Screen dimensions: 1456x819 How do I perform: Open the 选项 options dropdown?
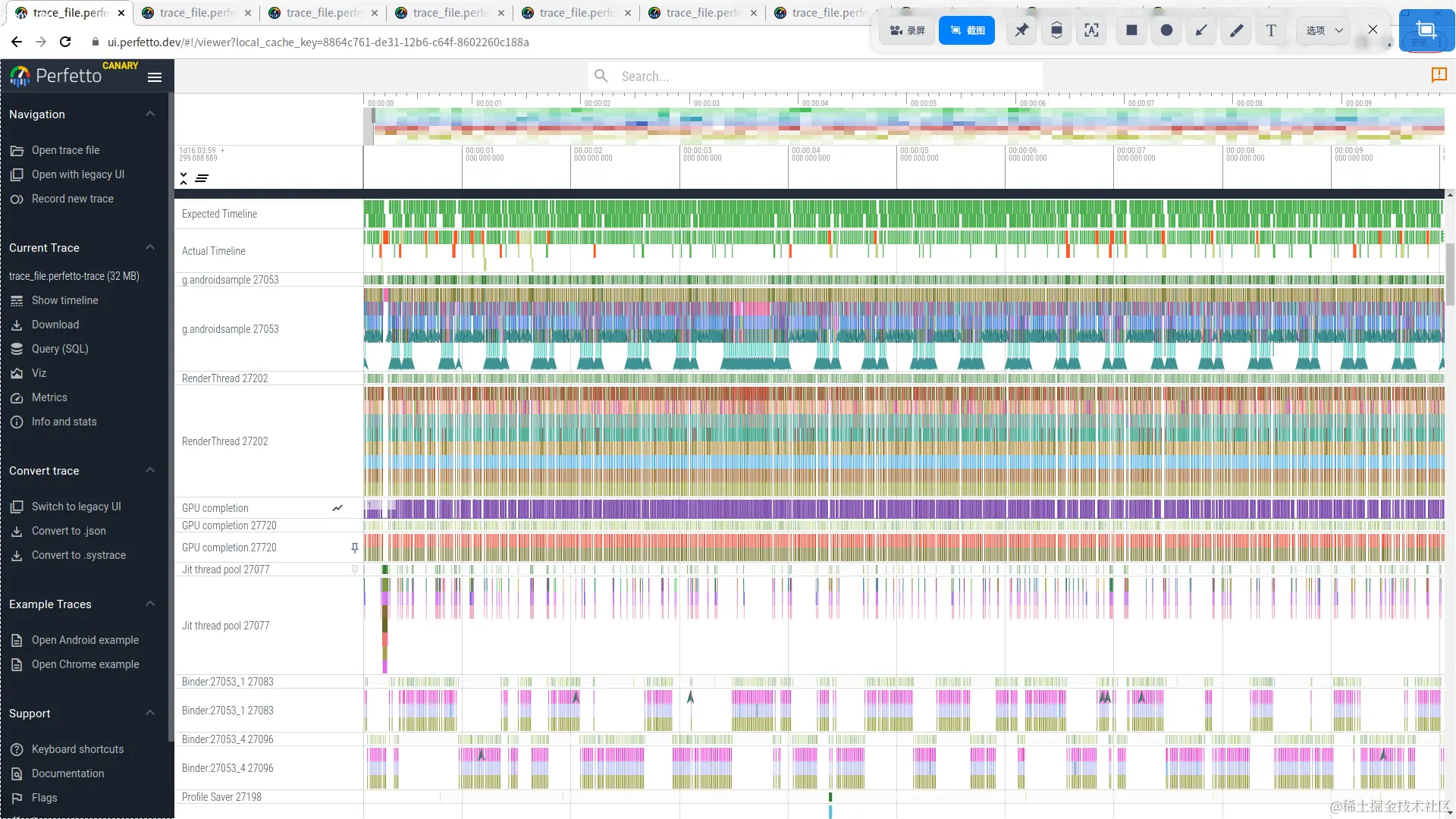tap(1324, 30)
